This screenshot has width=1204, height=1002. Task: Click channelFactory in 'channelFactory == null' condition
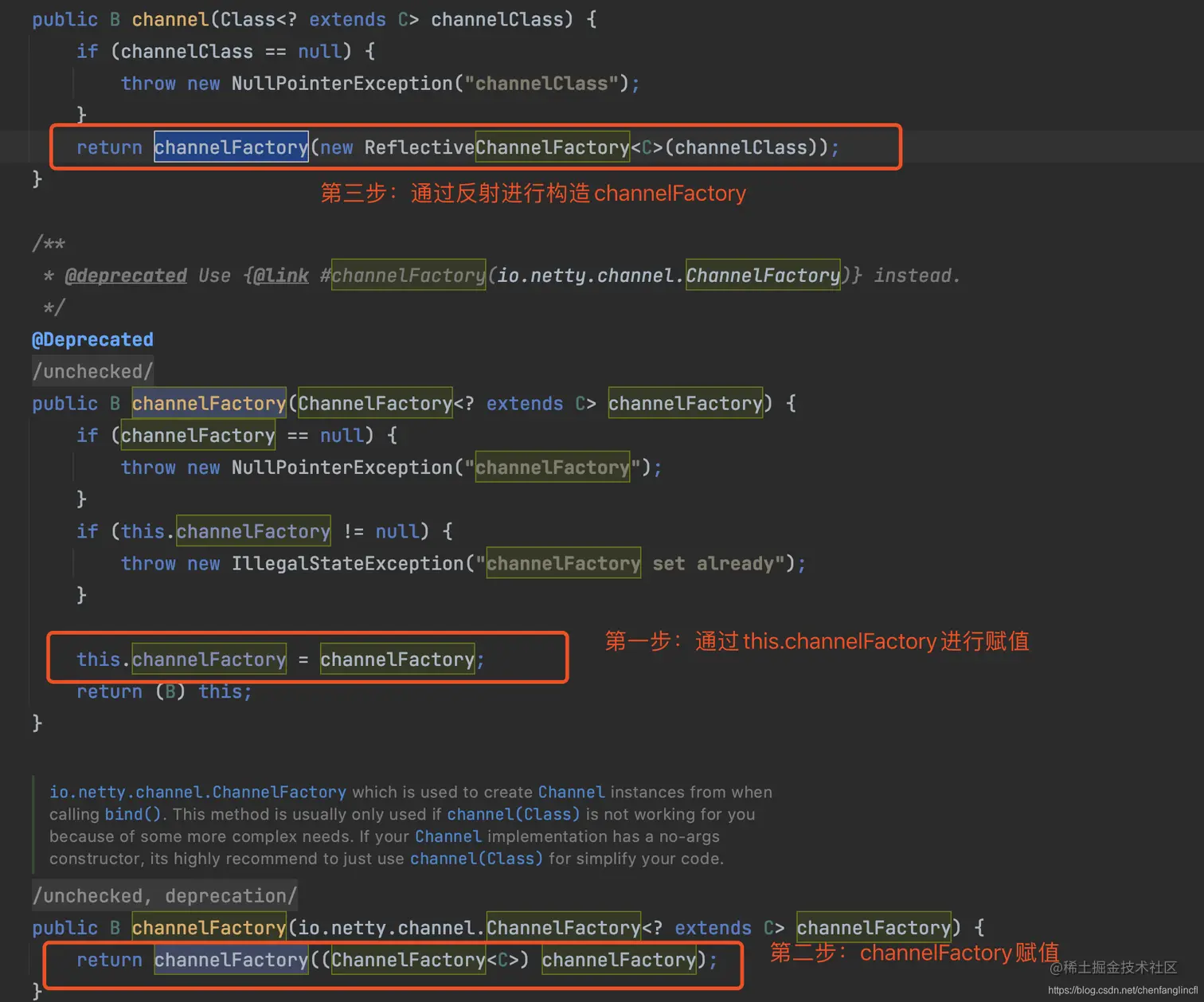click(197, 436)
